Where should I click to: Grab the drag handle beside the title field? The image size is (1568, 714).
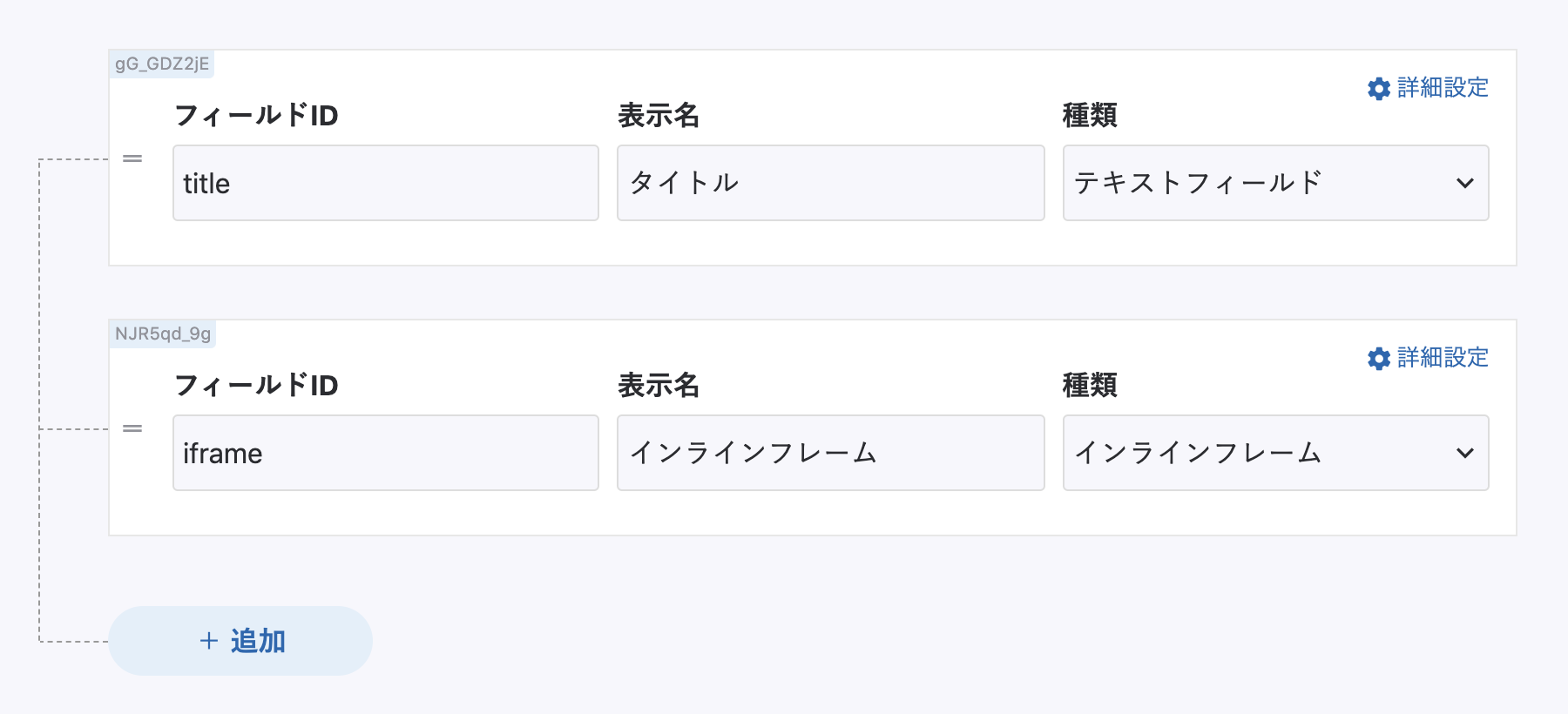pyautogui.click(x=132, y=158)
